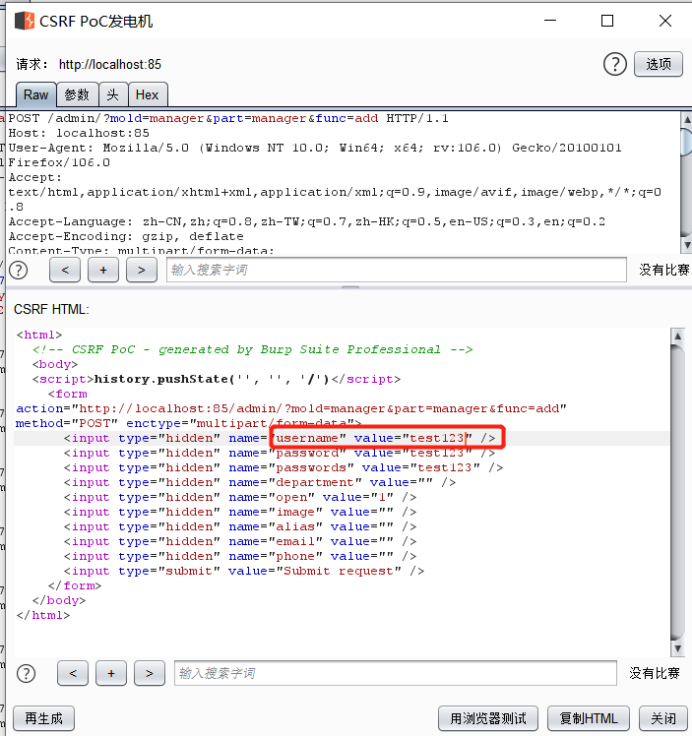Click plus button in request search bar
The image size is (692, 736).
tap(103, 270)
